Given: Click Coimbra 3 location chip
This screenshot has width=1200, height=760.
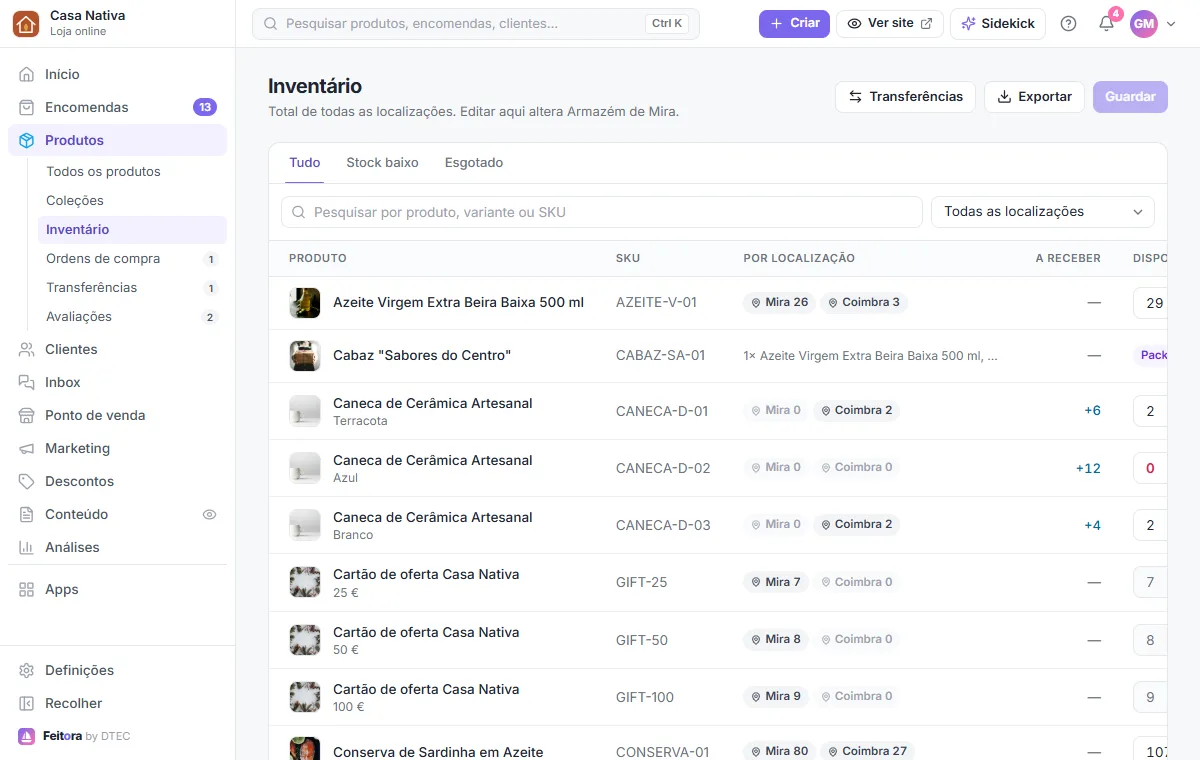Looking at the screenshot, I should tap(864, 302).
